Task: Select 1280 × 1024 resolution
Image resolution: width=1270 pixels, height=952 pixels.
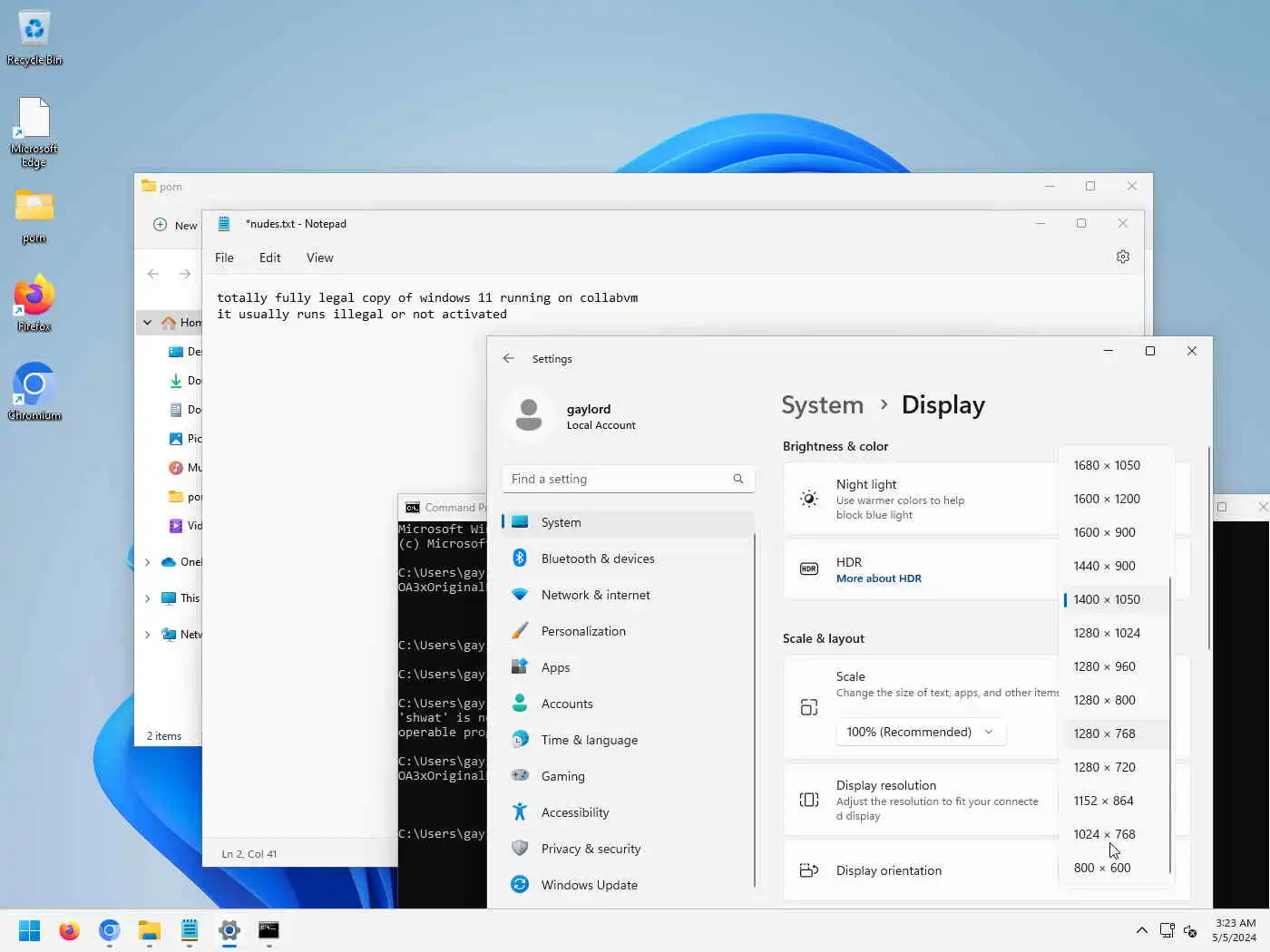Action: tap(1115, 633)
